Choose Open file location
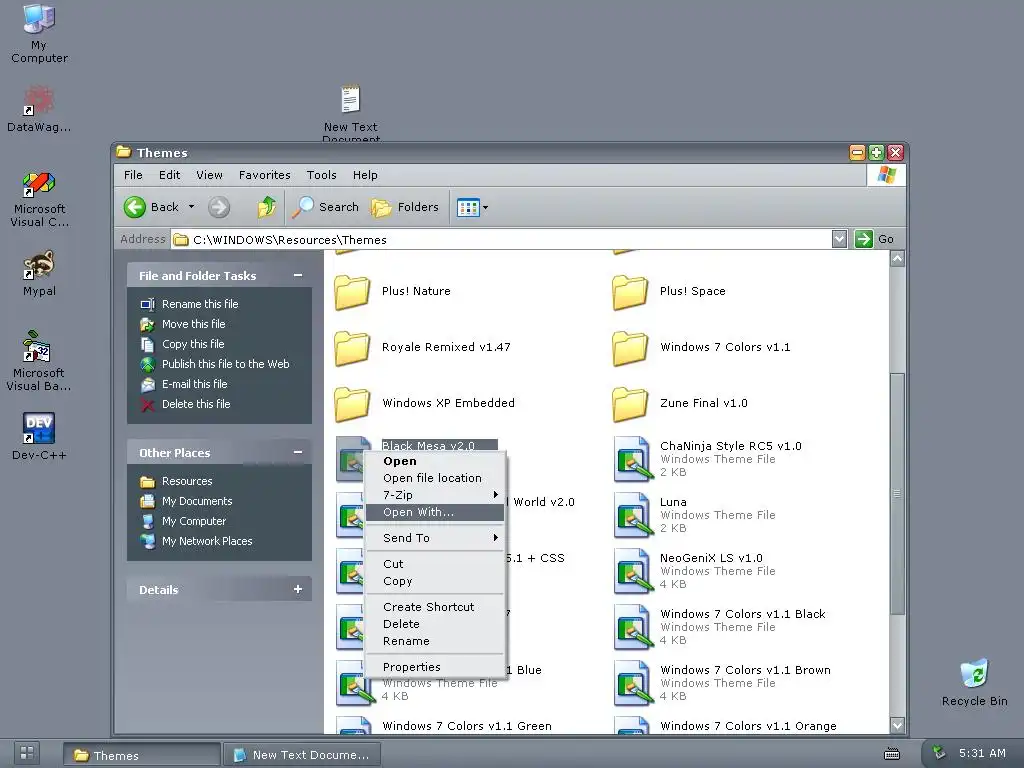Viewport: 1024px width, 768px height. [435, 478]
